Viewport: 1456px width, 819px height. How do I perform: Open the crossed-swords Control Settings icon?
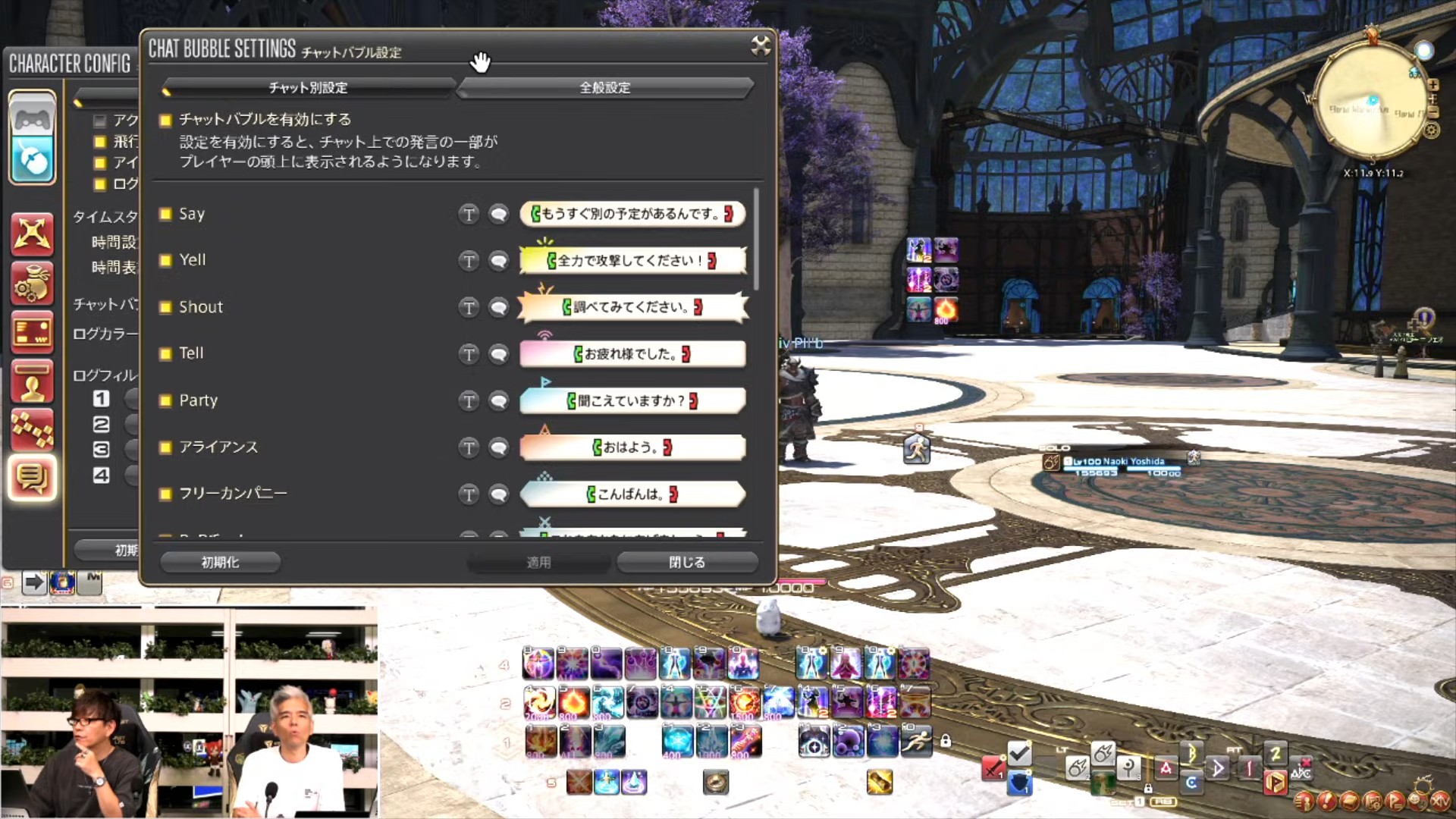(32, 234)
